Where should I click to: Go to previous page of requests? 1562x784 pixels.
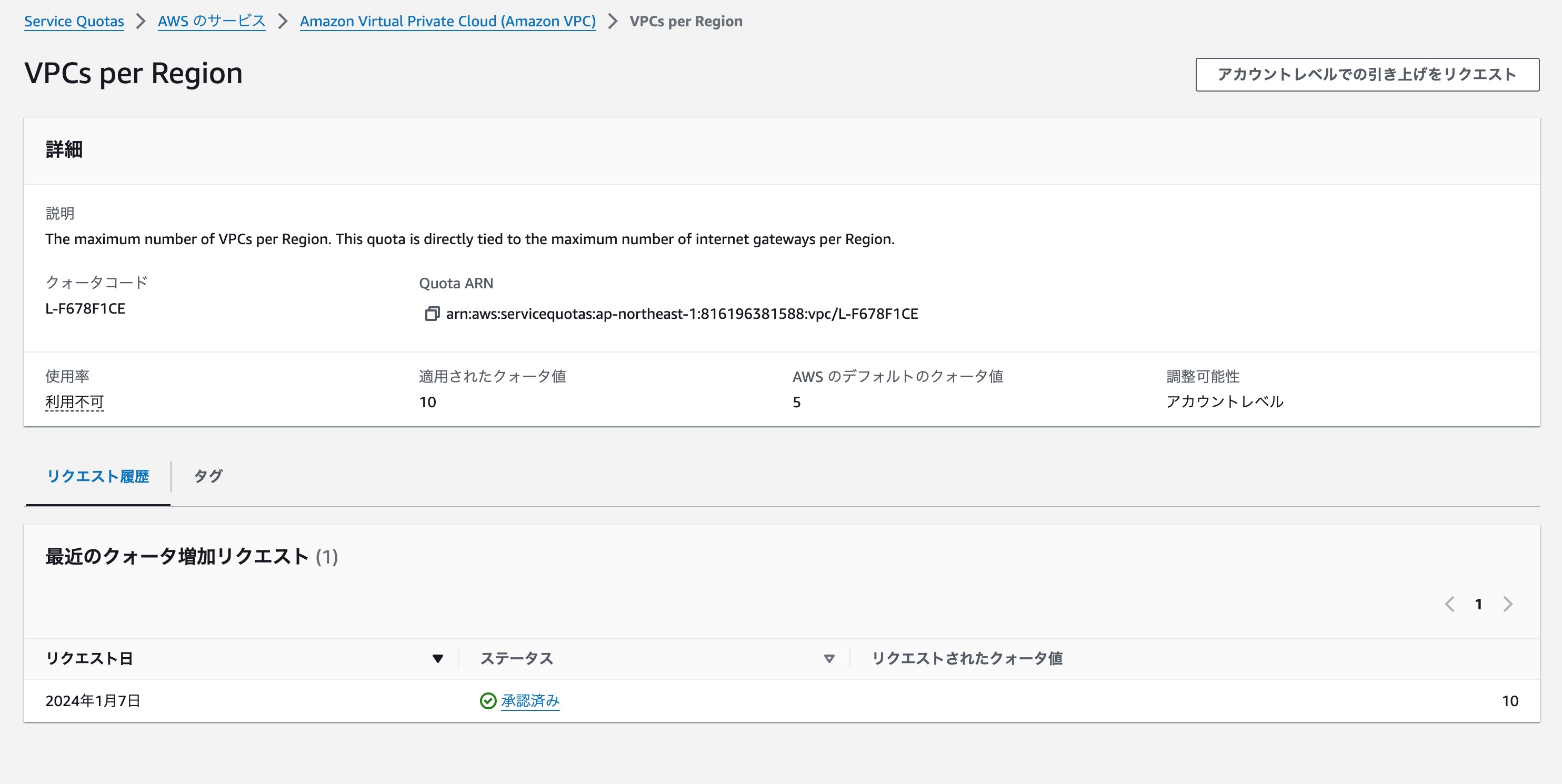point(1449,604)
